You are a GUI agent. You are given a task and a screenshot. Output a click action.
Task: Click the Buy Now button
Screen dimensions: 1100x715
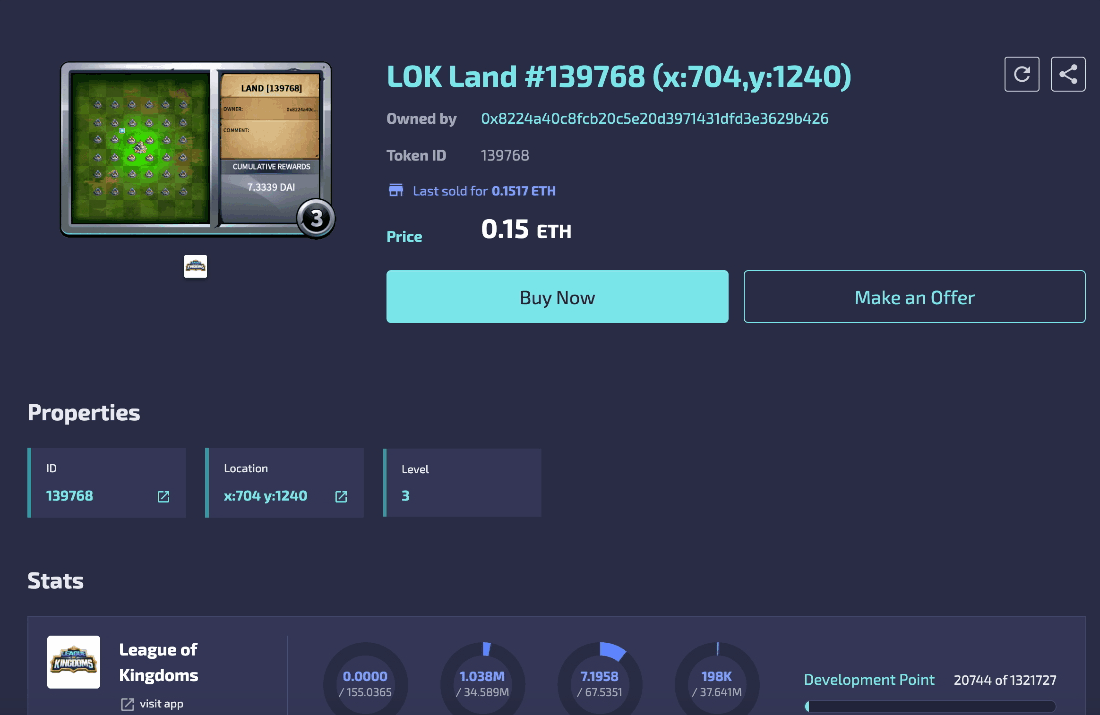pyautogui.click(x=557, y=297)
